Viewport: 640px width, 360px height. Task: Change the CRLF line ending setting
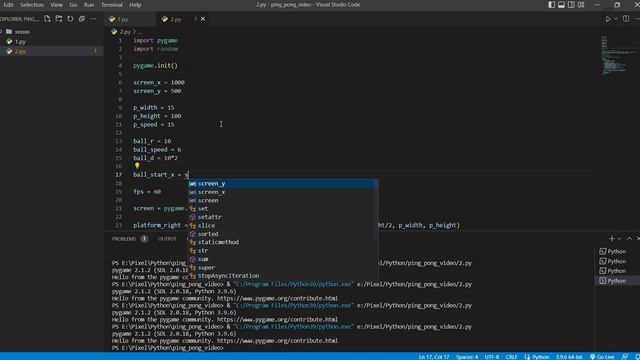[x=511, y=357]
